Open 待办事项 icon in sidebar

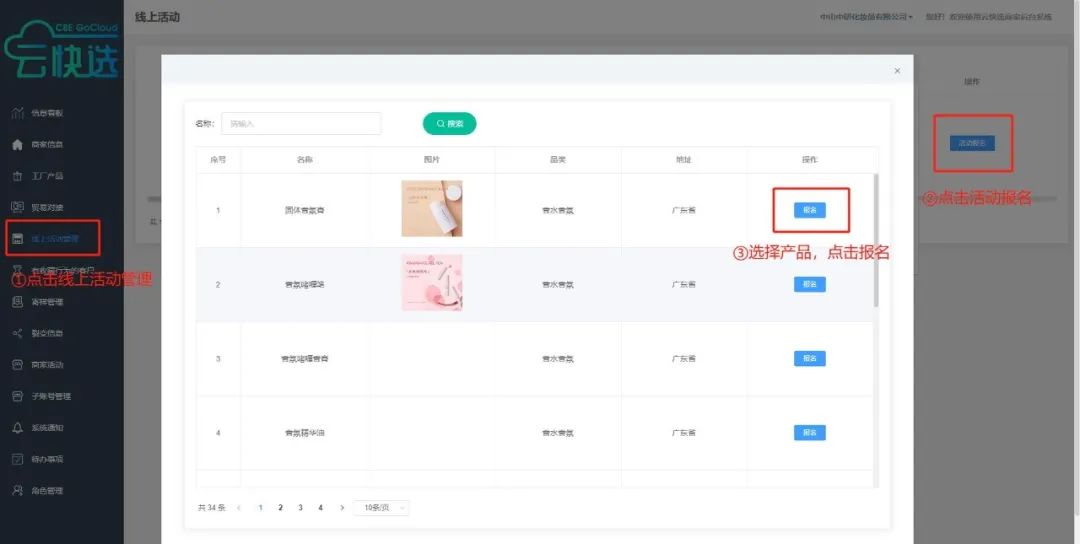(17, 459)
